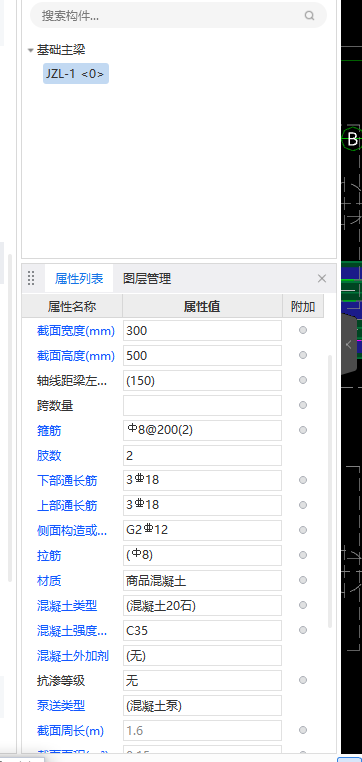Viewport: 362px width, 762px height.
Task: Toggle 附加 option for 截面周长 row
Action: pos(303,730)
